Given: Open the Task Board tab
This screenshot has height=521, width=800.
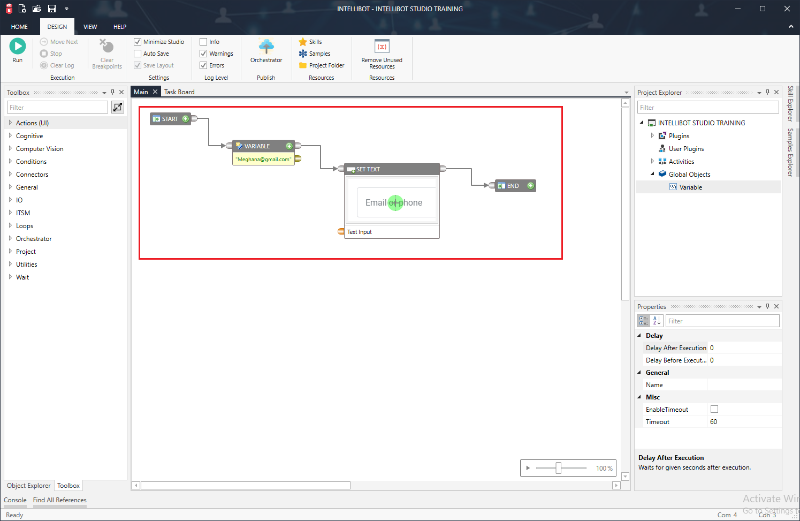Looking at the screenshot, I should click(x=179, y=92).
